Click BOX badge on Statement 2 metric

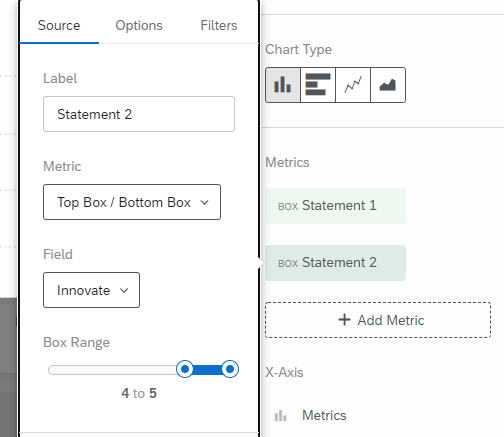pyautogui.click(x=288, y=263)
